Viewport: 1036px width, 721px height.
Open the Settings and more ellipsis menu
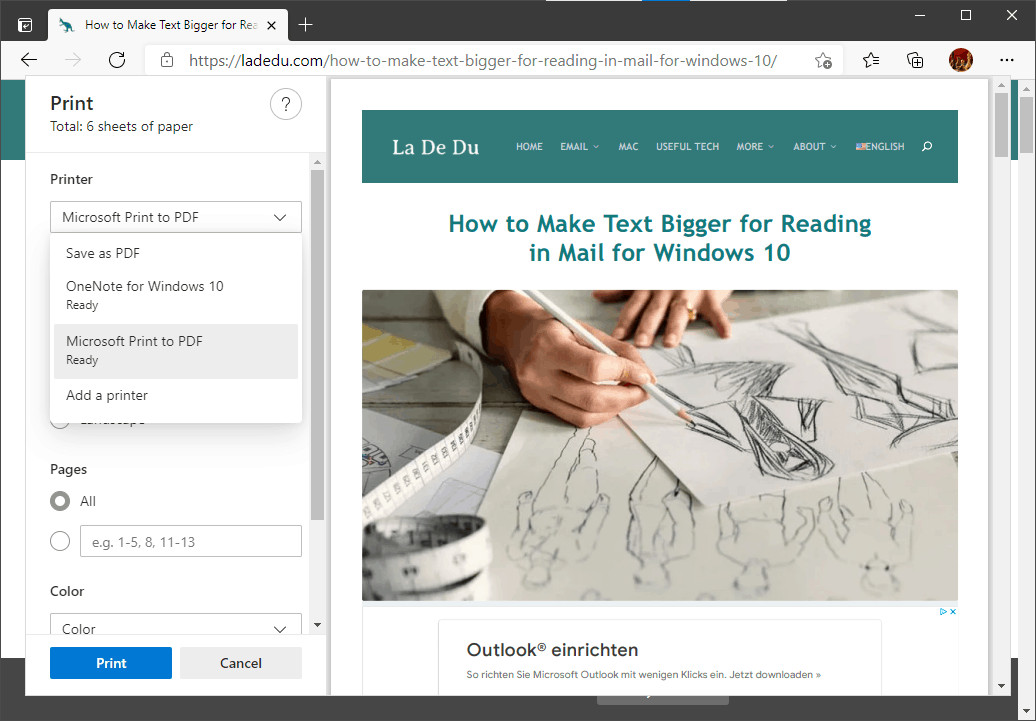tap(1007, 60)
